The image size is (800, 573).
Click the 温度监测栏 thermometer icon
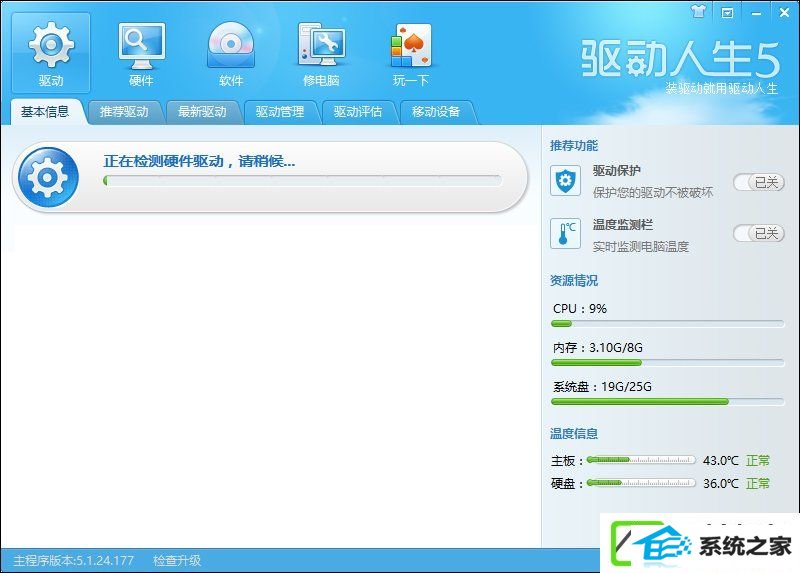565,233
